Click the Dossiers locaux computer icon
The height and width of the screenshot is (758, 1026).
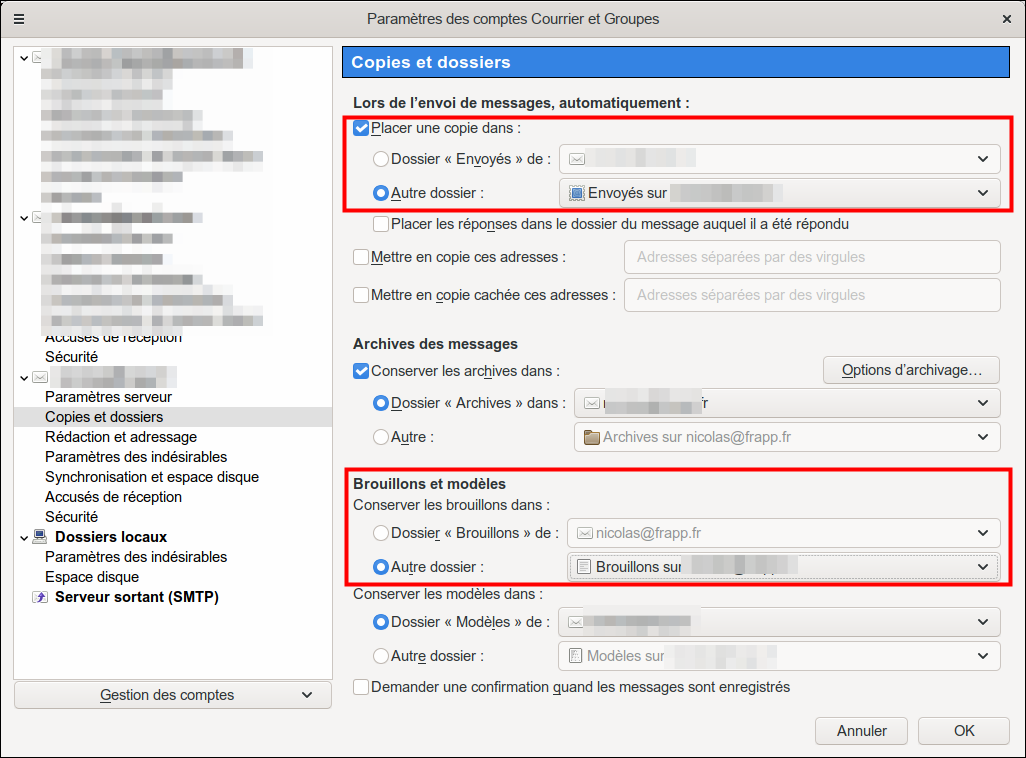tap(40, 537)
